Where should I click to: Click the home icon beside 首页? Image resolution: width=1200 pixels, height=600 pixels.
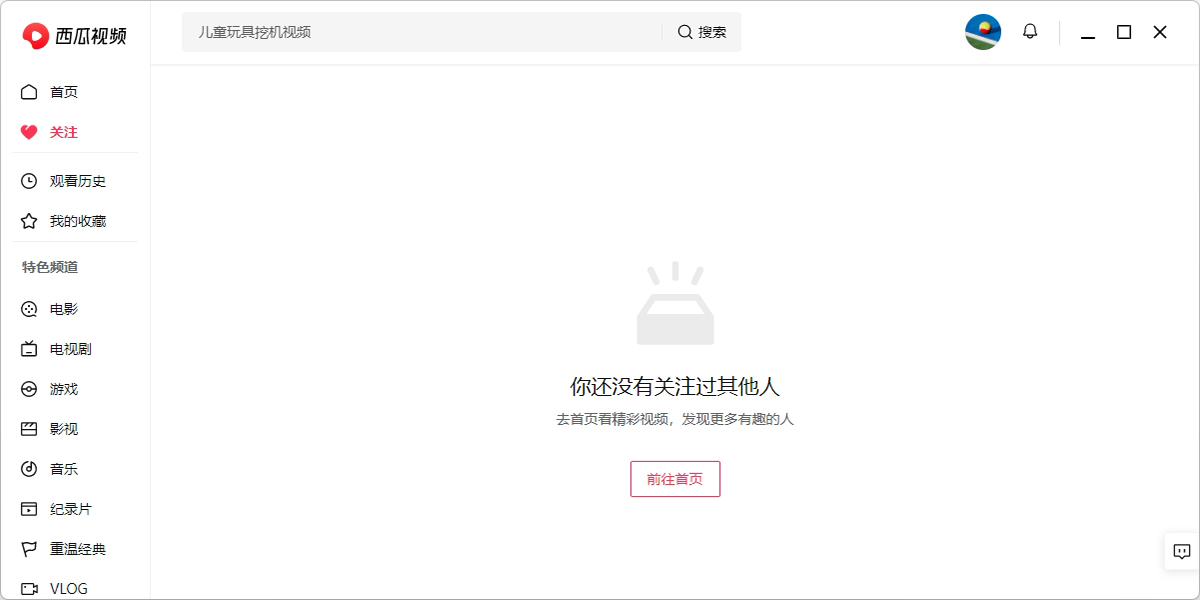coord(29,92)
